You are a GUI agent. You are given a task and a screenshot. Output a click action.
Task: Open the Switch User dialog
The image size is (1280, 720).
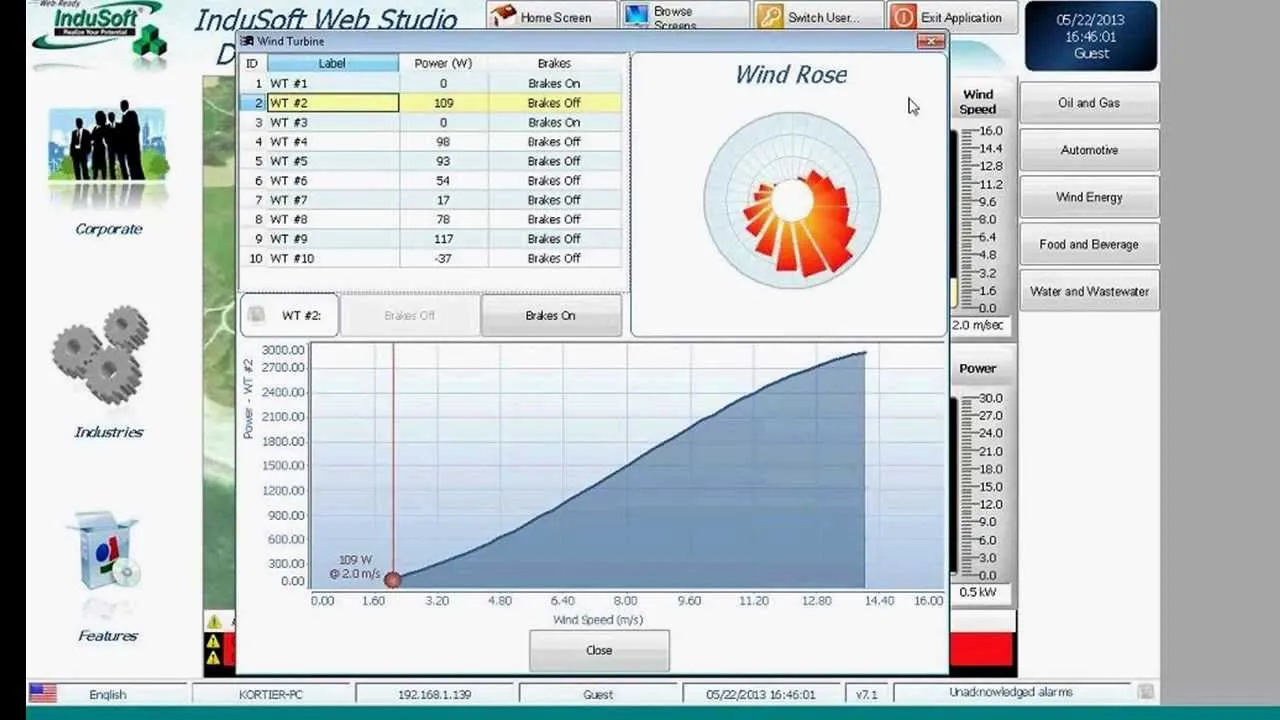[x=820, y=17]
